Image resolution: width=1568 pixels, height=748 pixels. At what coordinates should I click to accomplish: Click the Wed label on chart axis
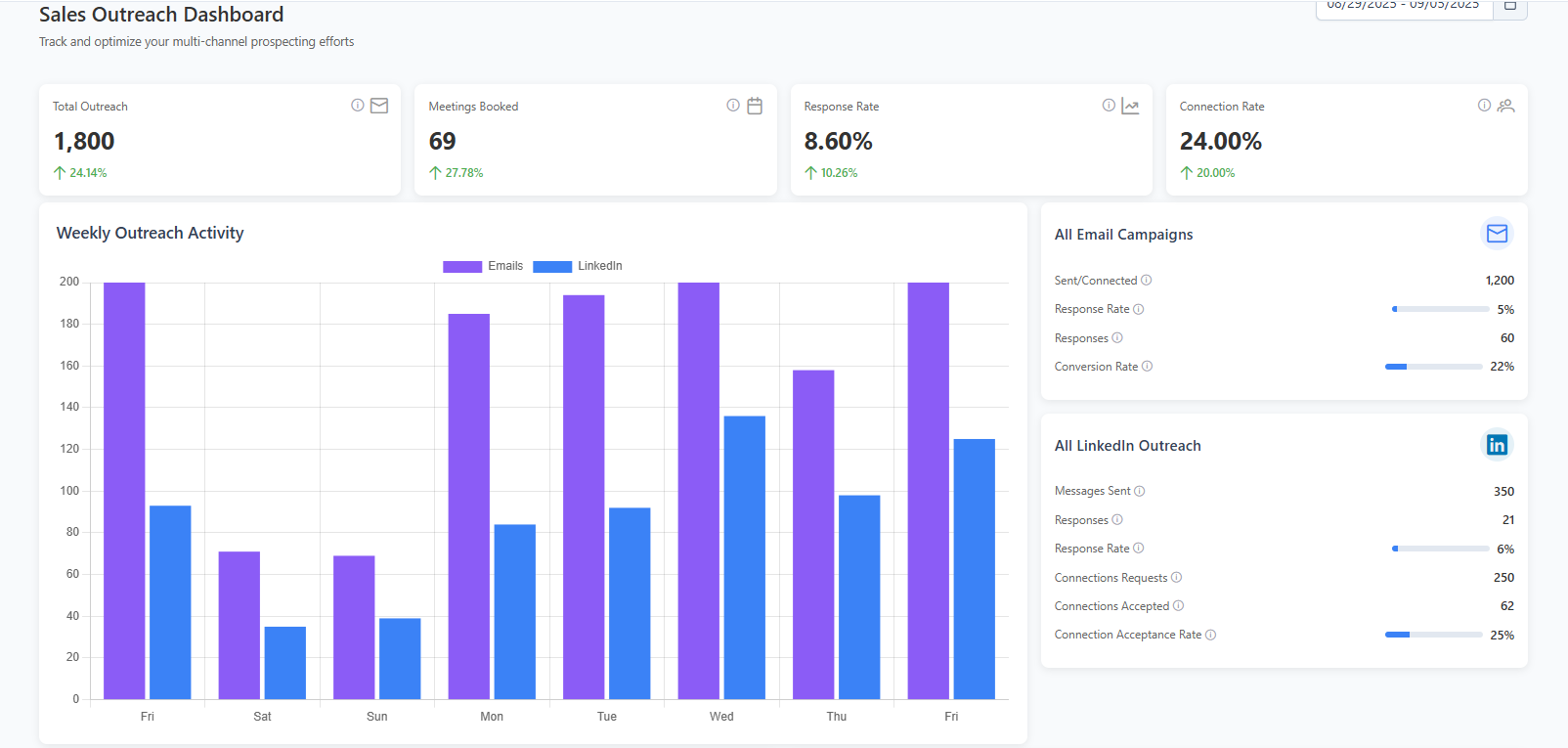[721, 717]
